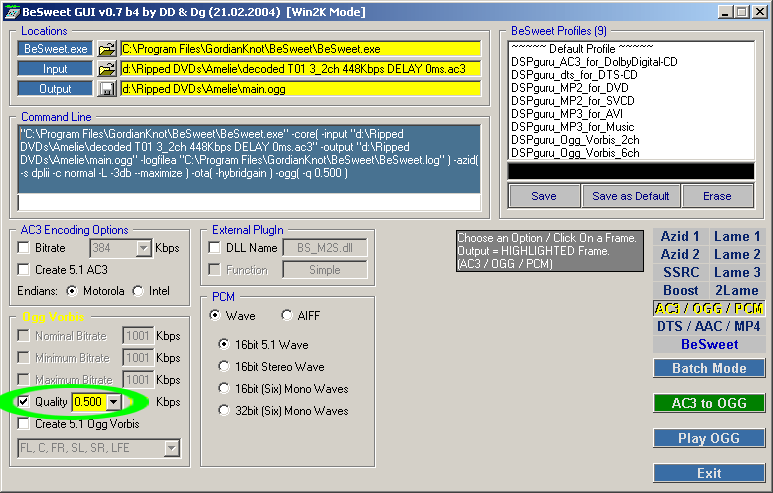Select DSPguru_Ogg_Vorbis_2ch profile
The image size is (773, 493).
click(x=575, y=140)
